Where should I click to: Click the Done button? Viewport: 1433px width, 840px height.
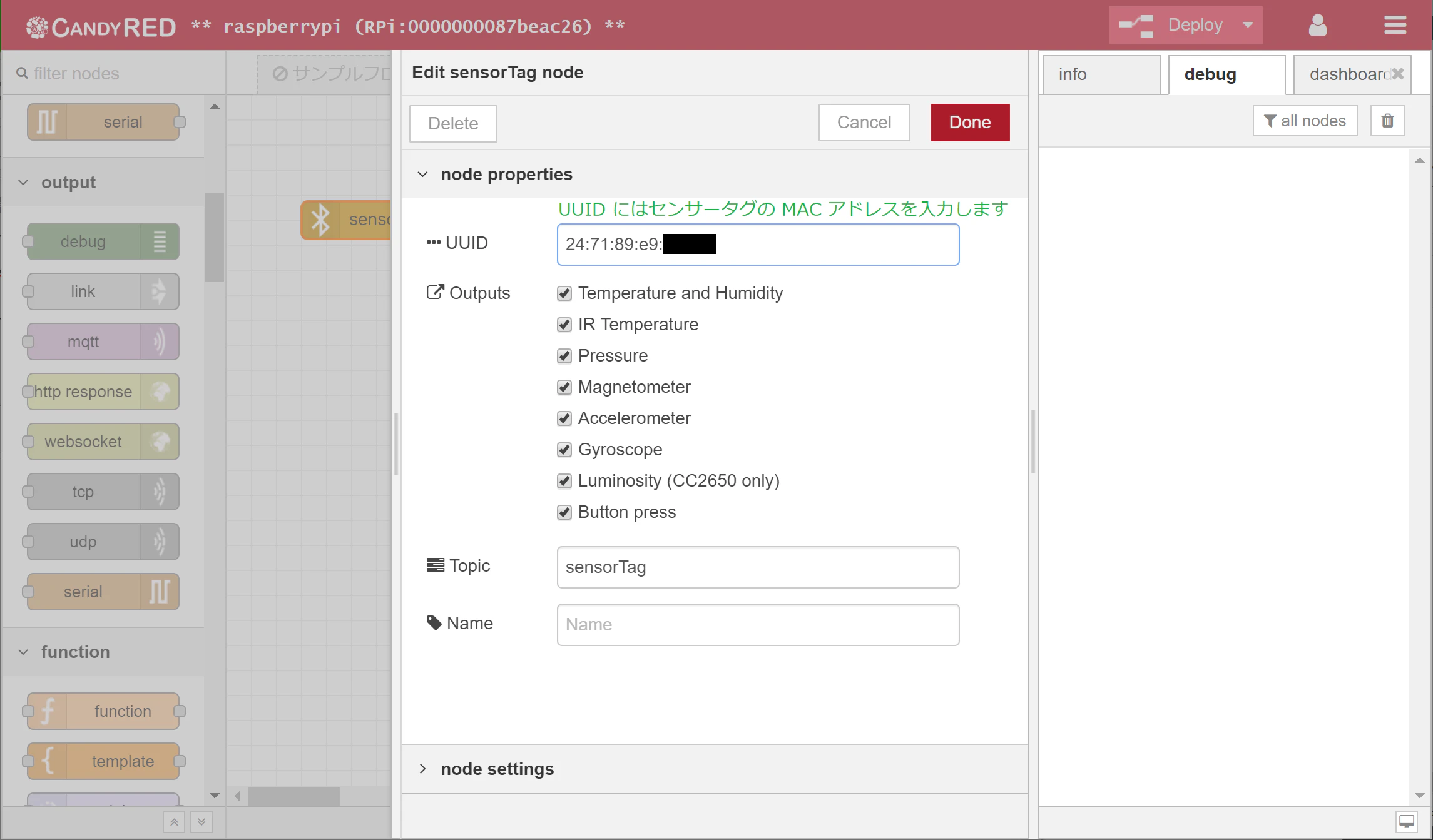coord(970,123)
